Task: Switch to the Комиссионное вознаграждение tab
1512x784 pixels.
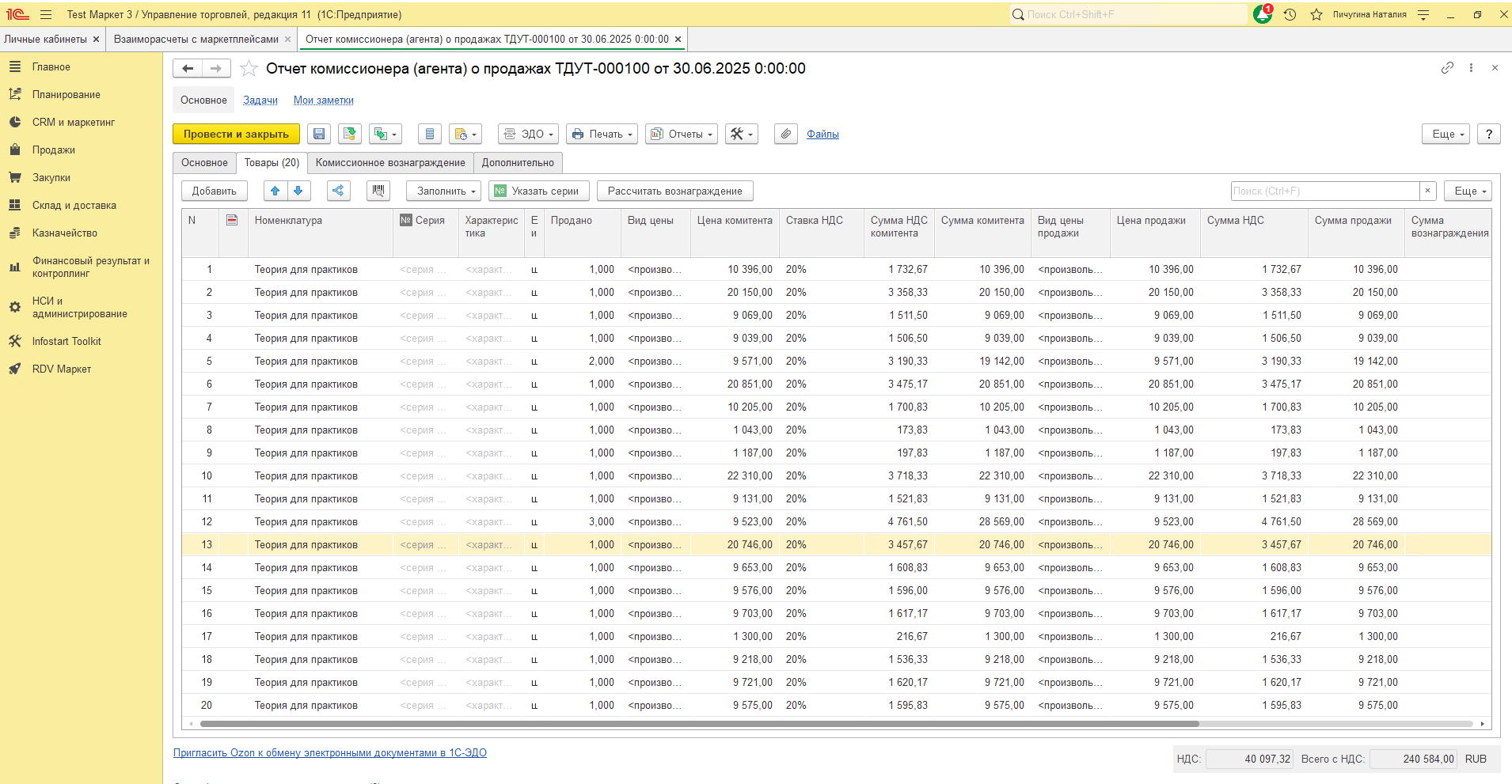Action: click(390, 163)
